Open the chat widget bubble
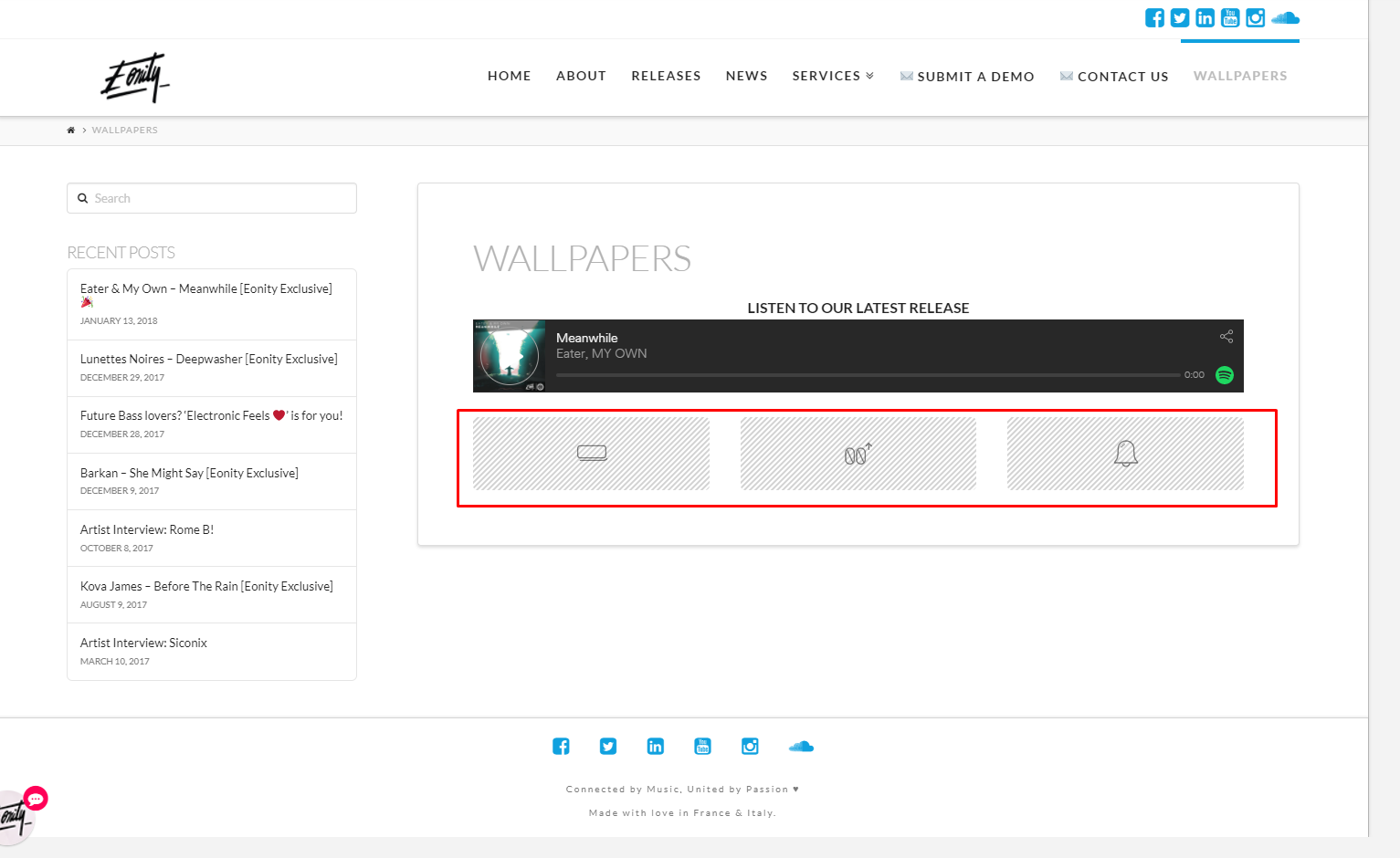This screenshot has width=1400, height=858. coord(36,800)
